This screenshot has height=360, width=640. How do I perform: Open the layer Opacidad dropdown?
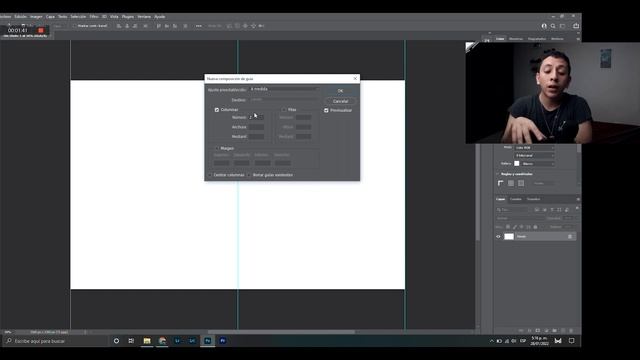pyautogui.click(x=568, y=218)
